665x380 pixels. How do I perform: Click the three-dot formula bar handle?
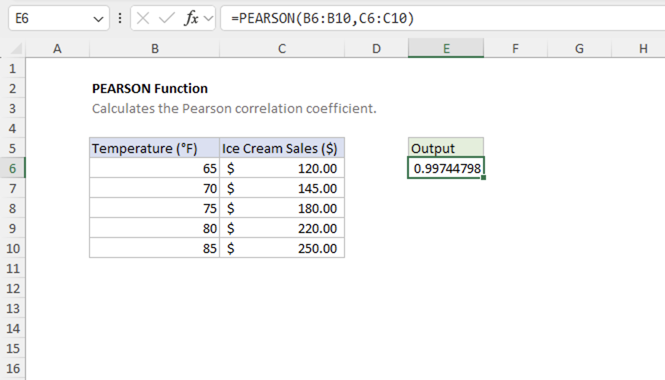[x=120, y=18]
